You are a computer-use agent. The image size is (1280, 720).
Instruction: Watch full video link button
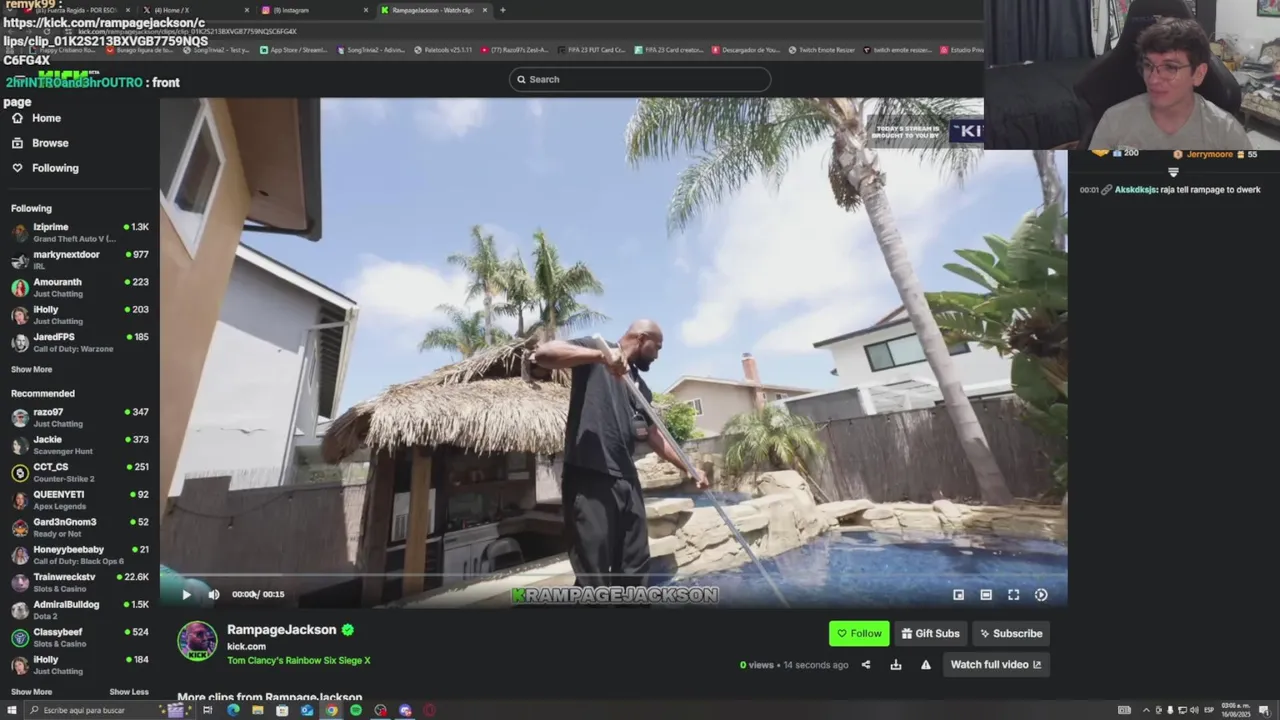click(996, 665)
